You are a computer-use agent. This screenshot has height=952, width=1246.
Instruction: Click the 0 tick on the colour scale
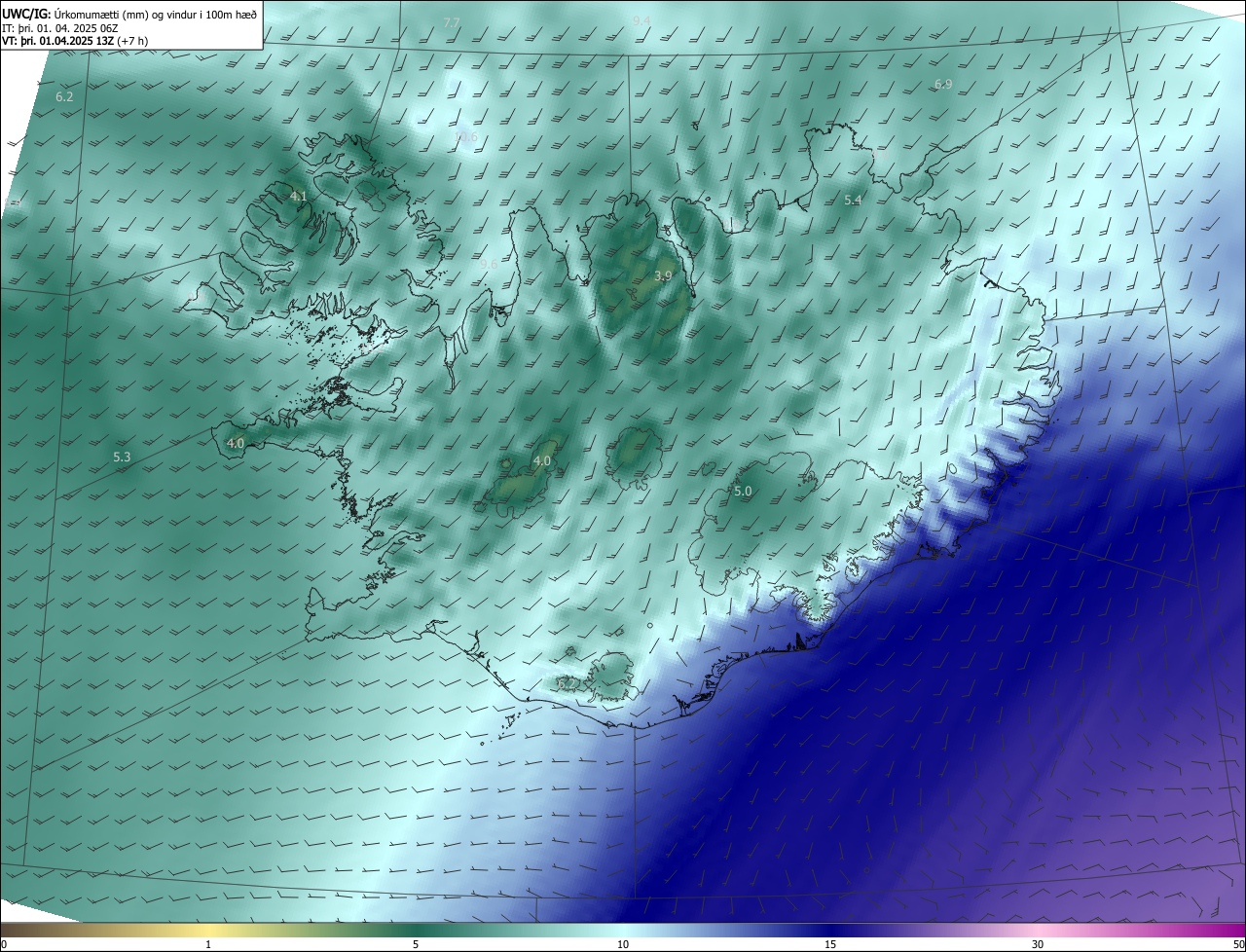(x=4, y=944)
